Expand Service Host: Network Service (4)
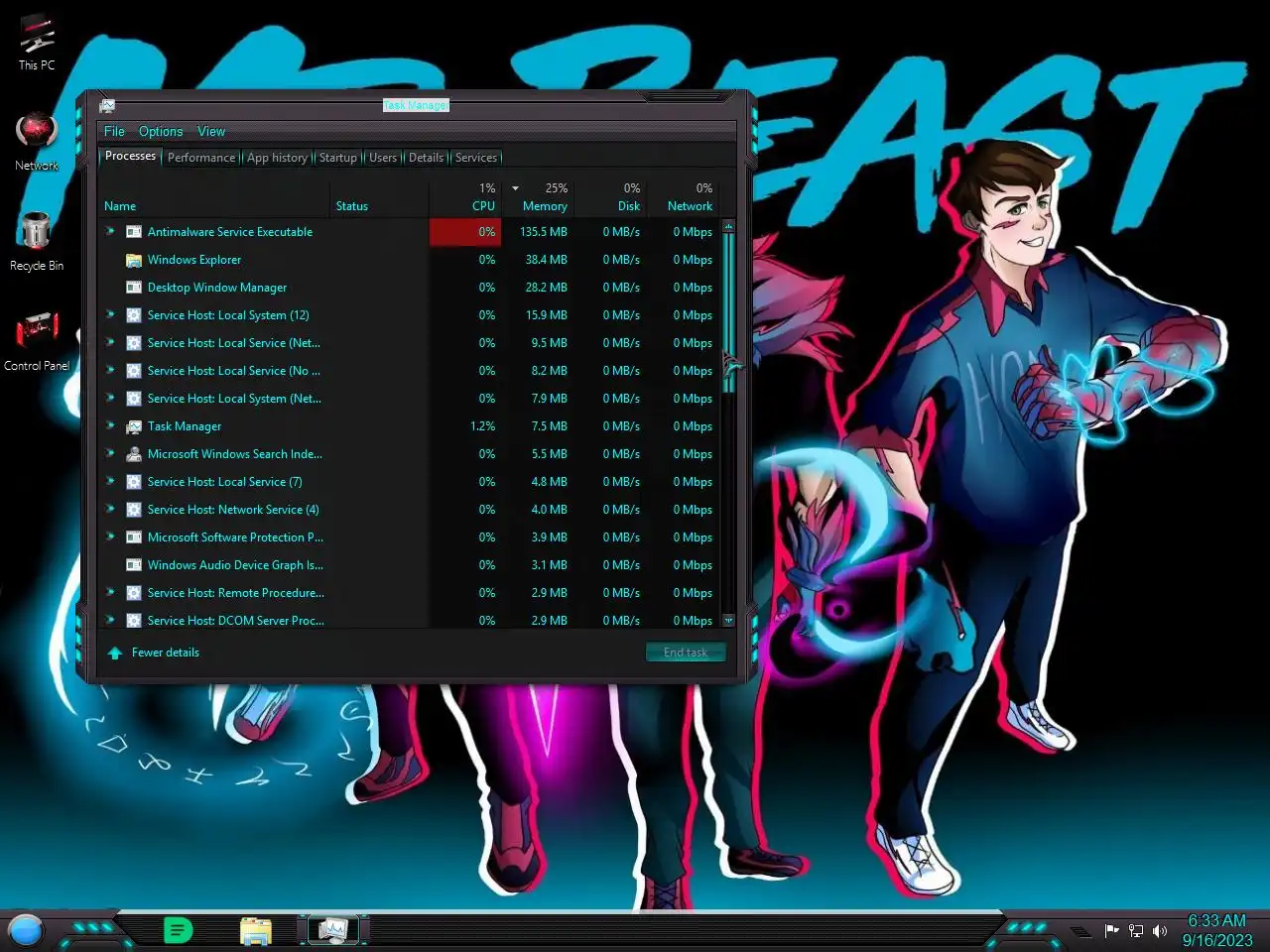Image resolution: width=1270 pixels, height=952 pixels. coord(111,509)
